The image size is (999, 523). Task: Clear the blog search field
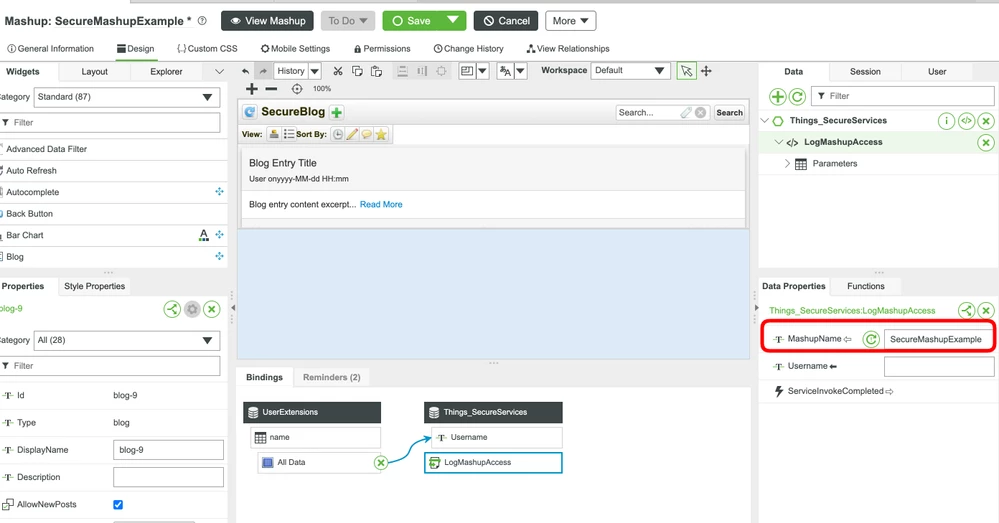700,113
